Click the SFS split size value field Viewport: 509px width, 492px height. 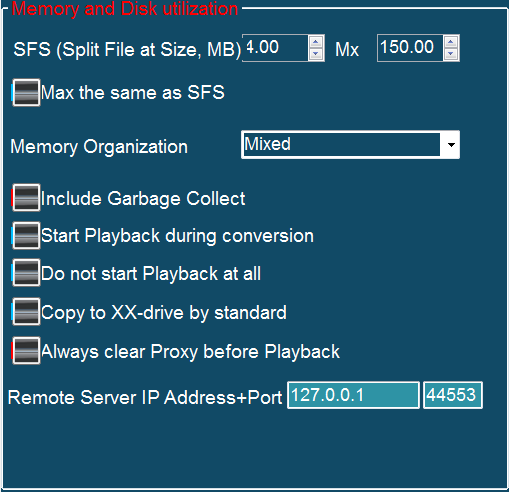click(x=276, y=48)
